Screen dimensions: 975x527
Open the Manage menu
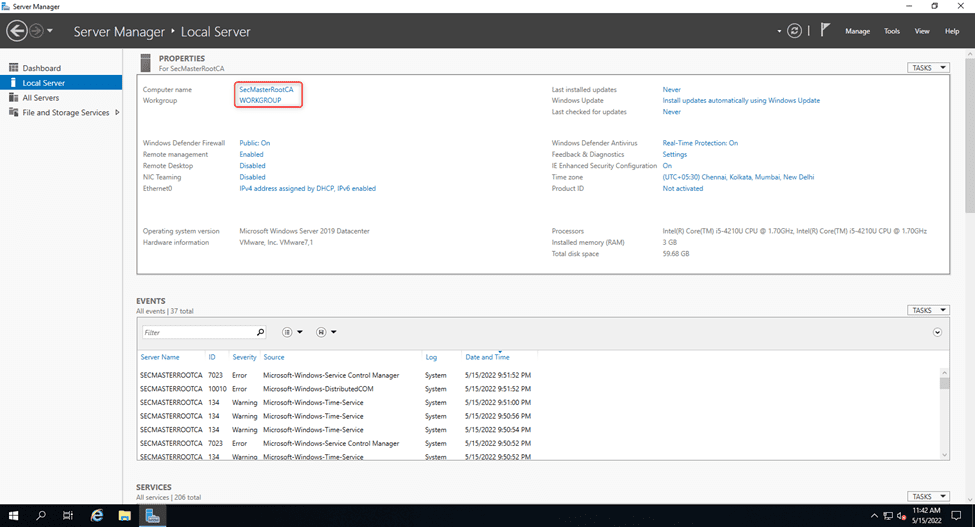(x=857, y=31)
